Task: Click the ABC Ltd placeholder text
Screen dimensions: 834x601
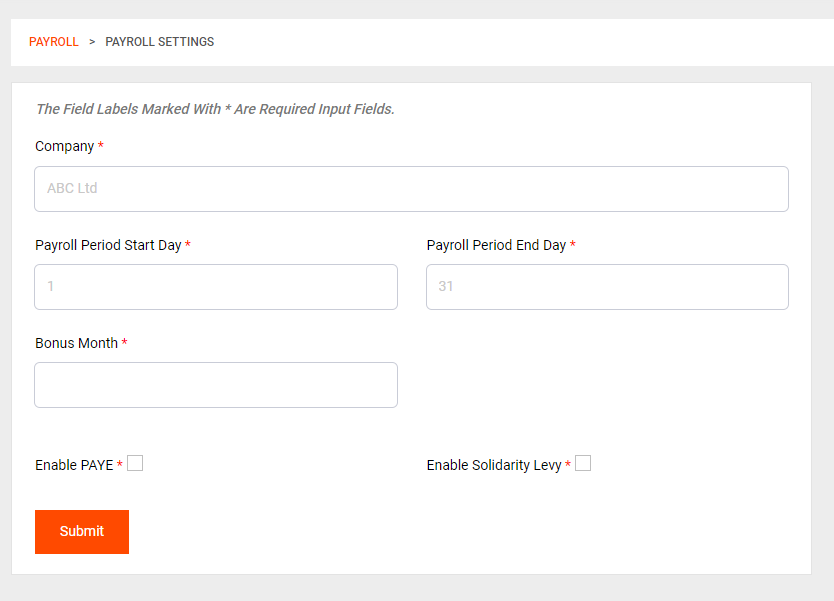Action: (70, 188)
